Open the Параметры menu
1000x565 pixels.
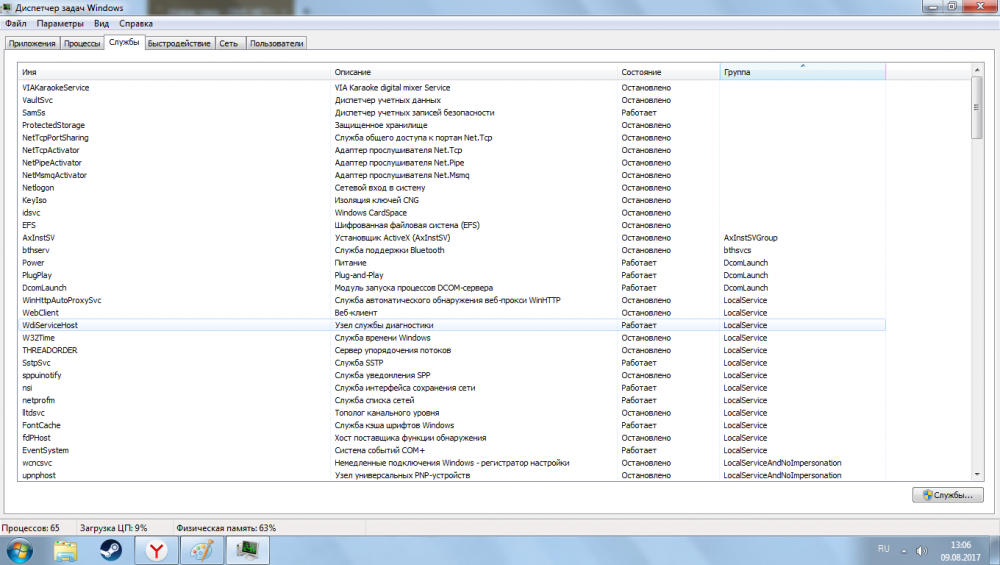tap(61, 23)
